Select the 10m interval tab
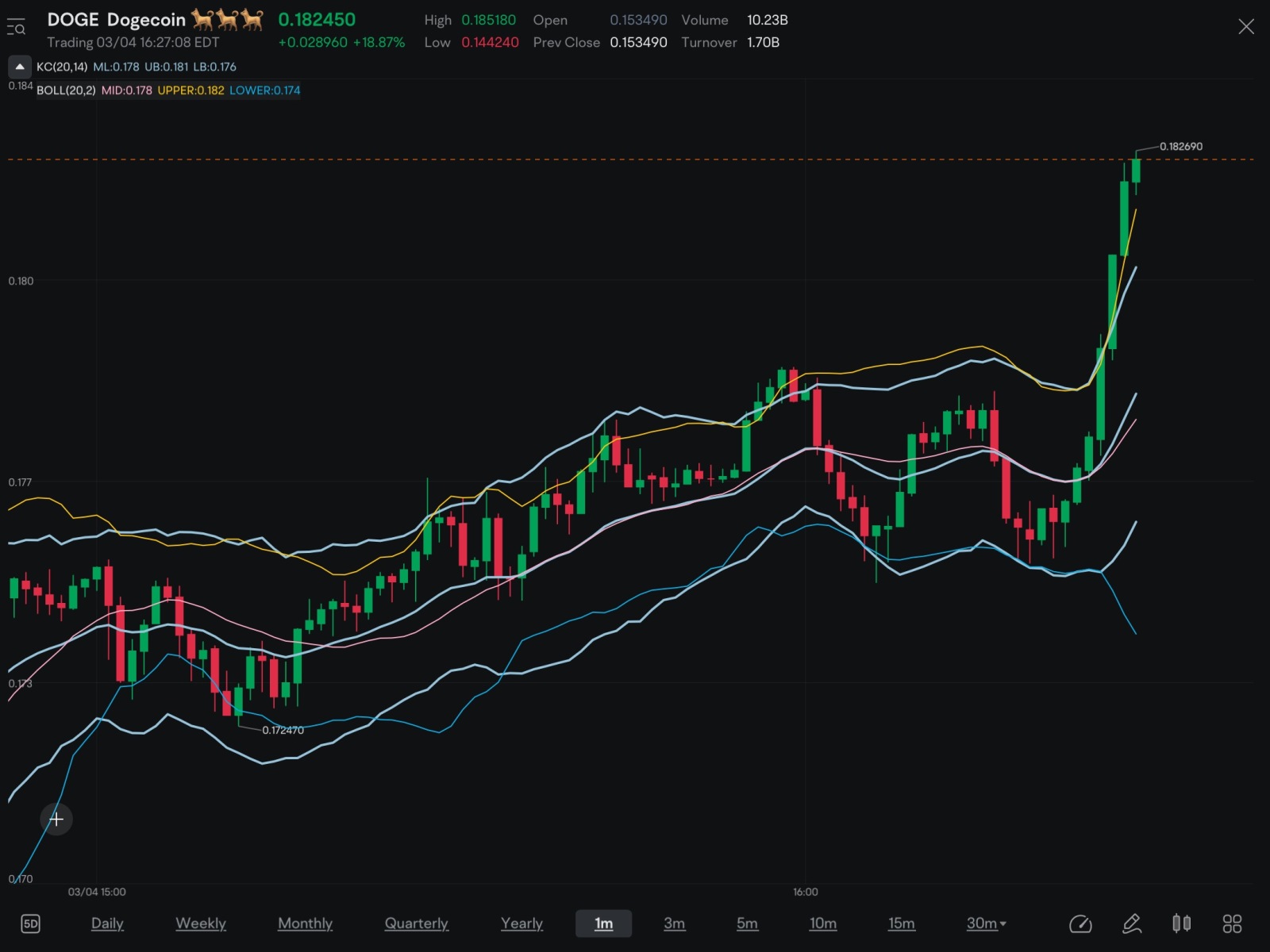The image size is (1270, 952). coord(823,923)
